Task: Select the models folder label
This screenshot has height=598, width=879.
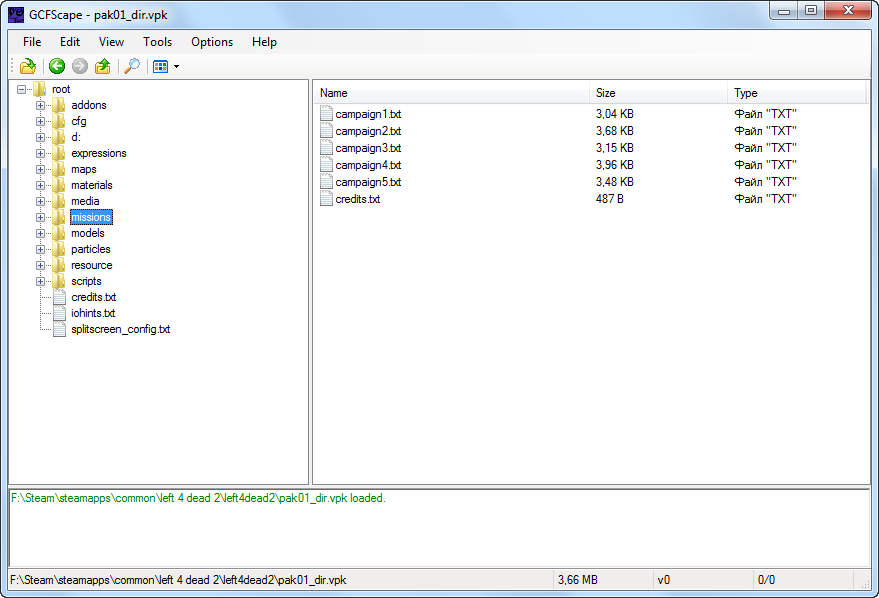Action: pos(87,233)
